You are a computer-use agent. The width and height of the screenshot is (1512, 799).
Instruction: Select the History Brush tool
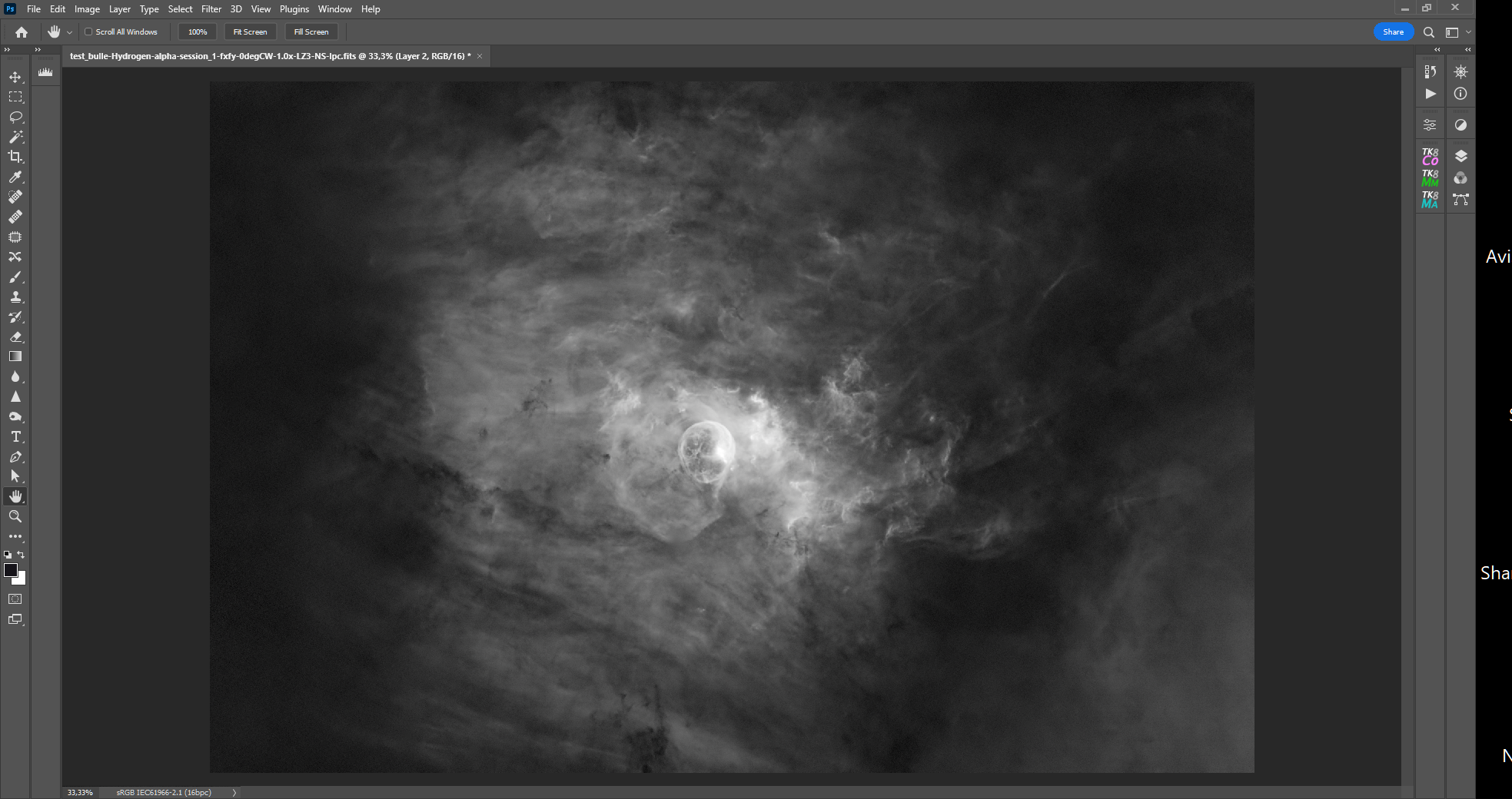tap(15, 317)
